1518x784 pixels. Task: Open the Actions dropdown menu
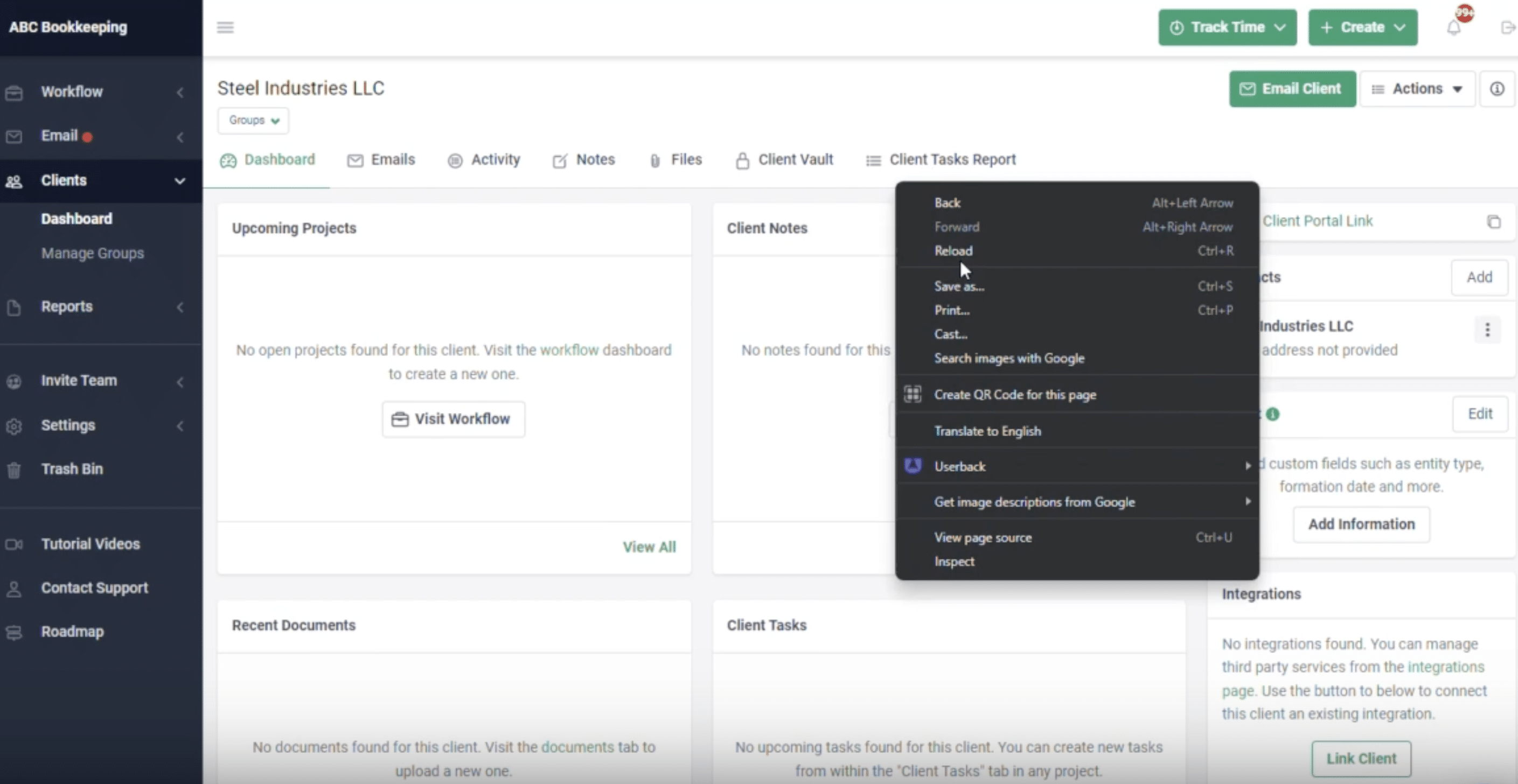pos(1417,89)
